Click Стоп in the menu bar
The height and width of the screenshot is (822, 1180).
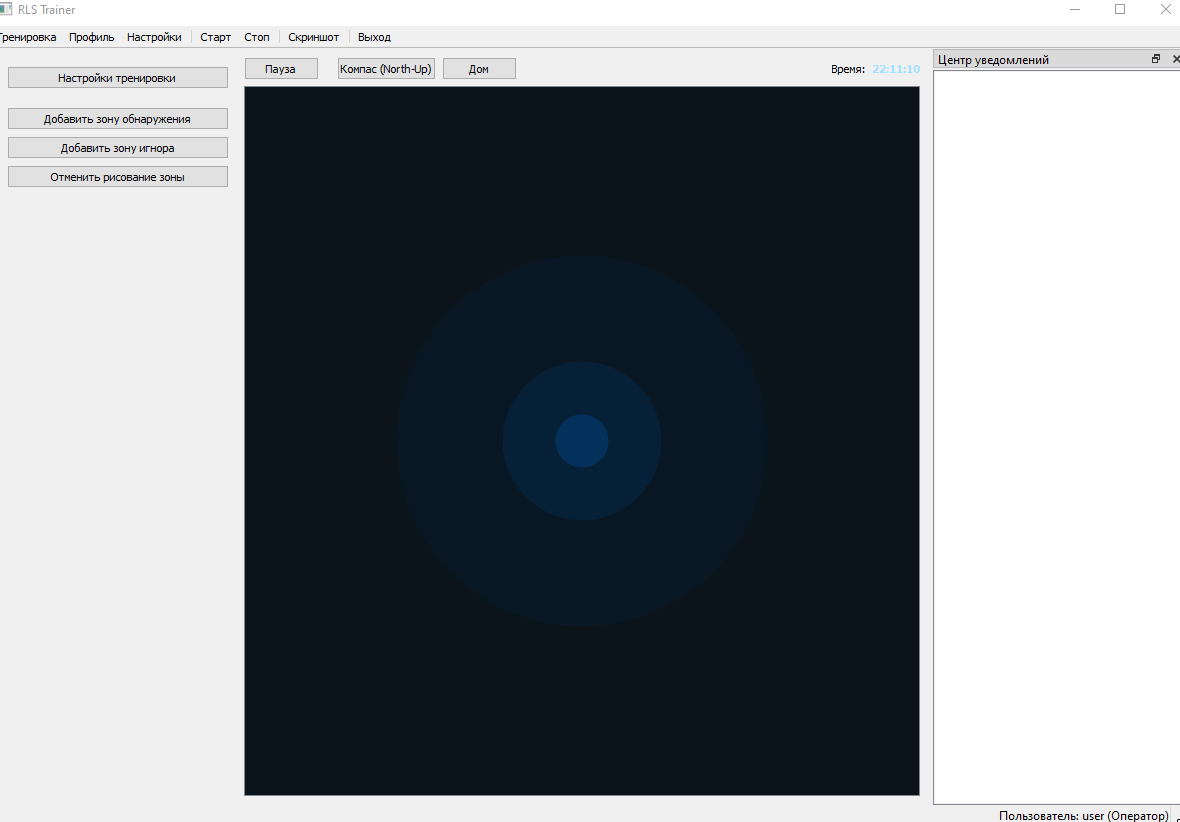coord(257,37)
